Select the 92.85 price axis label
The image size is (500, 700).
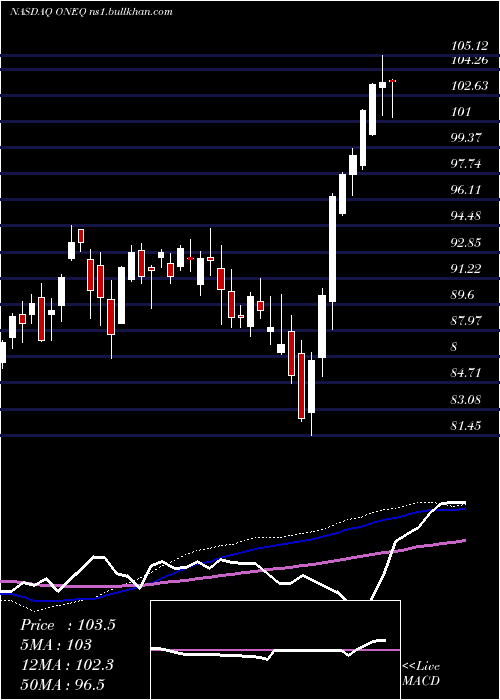(x=467, y=243)
